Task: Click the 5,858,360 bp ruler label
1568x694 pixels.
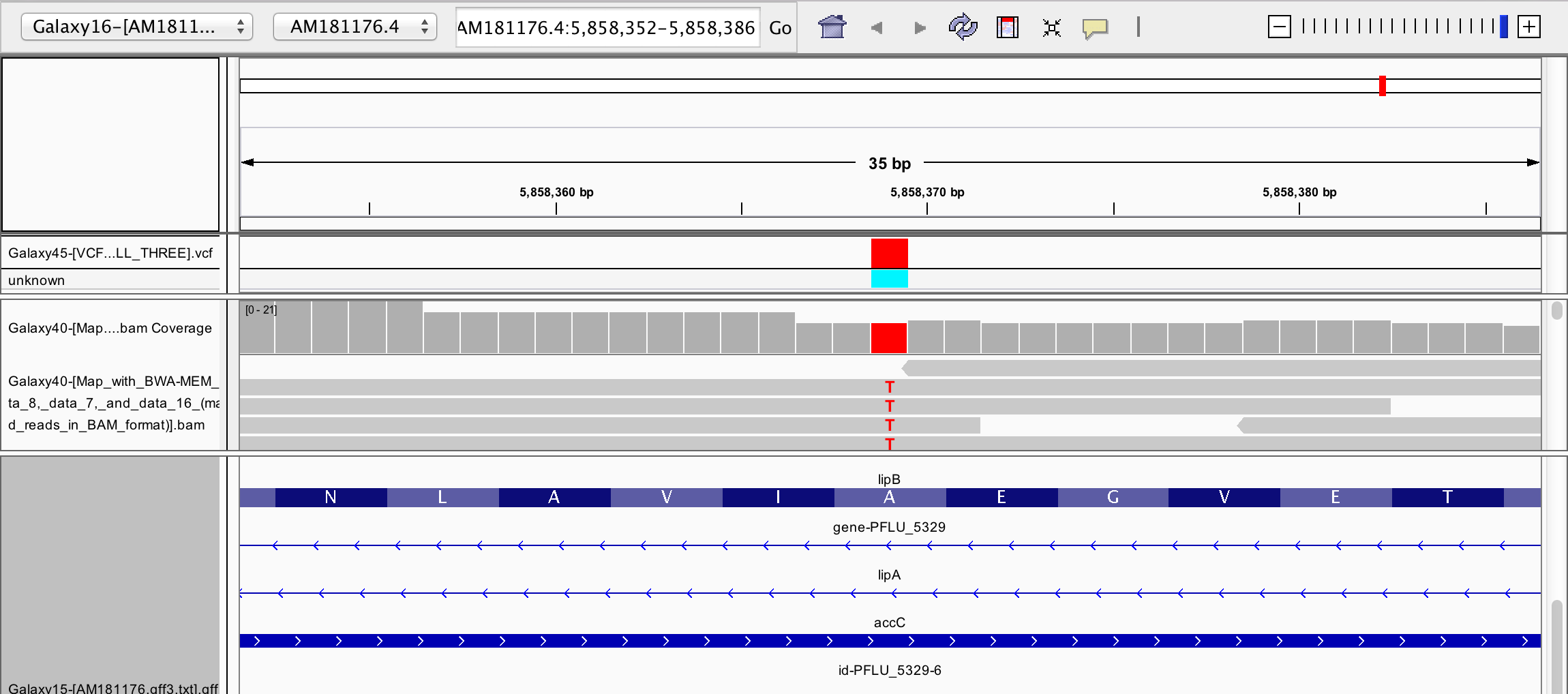Action: 556,192
